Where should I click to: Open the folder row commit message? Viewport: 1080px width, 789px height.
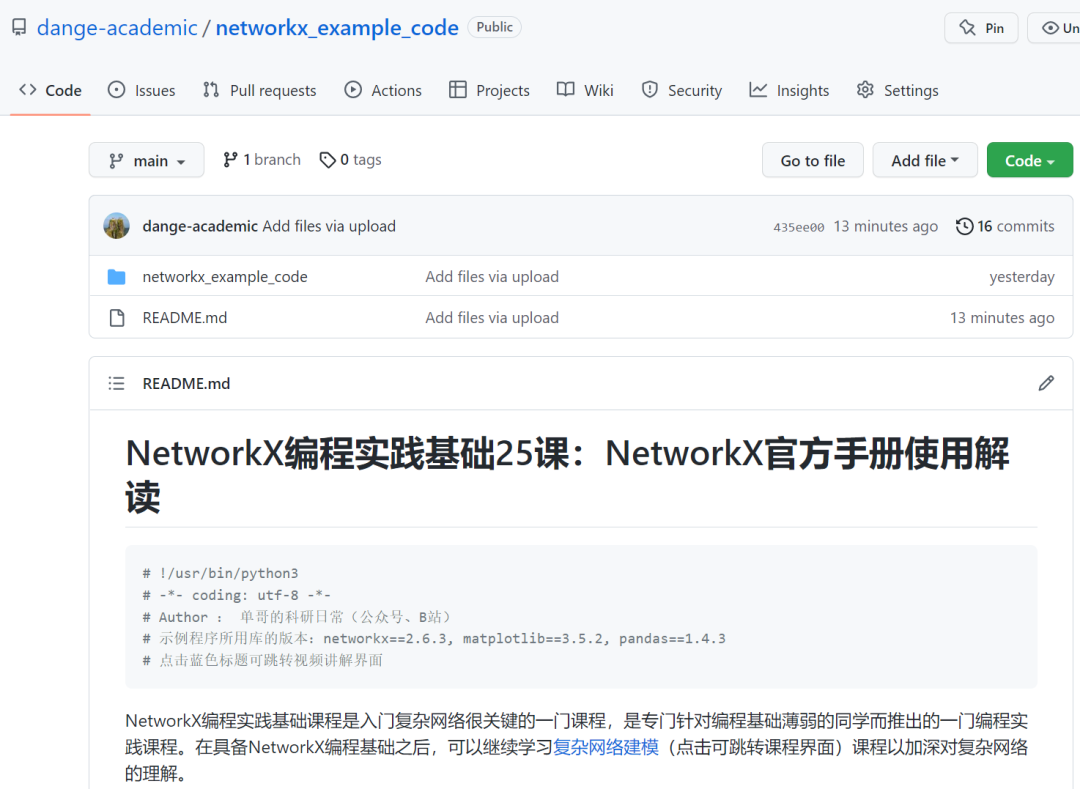(x=492, y=277)
